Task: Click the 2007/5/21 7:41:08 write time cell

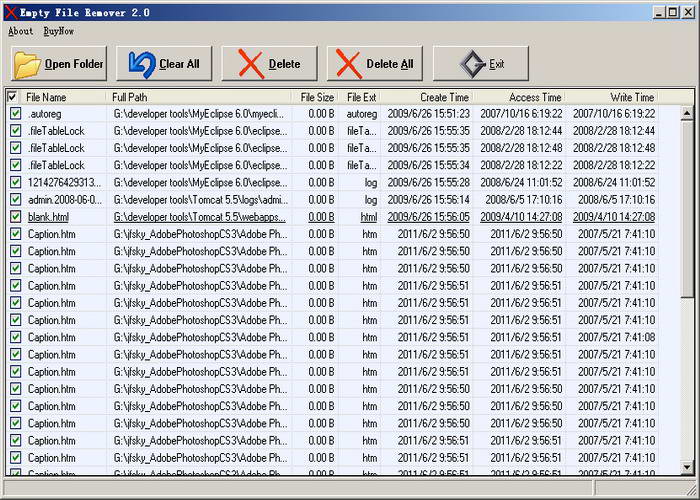Action: point(617,337)
